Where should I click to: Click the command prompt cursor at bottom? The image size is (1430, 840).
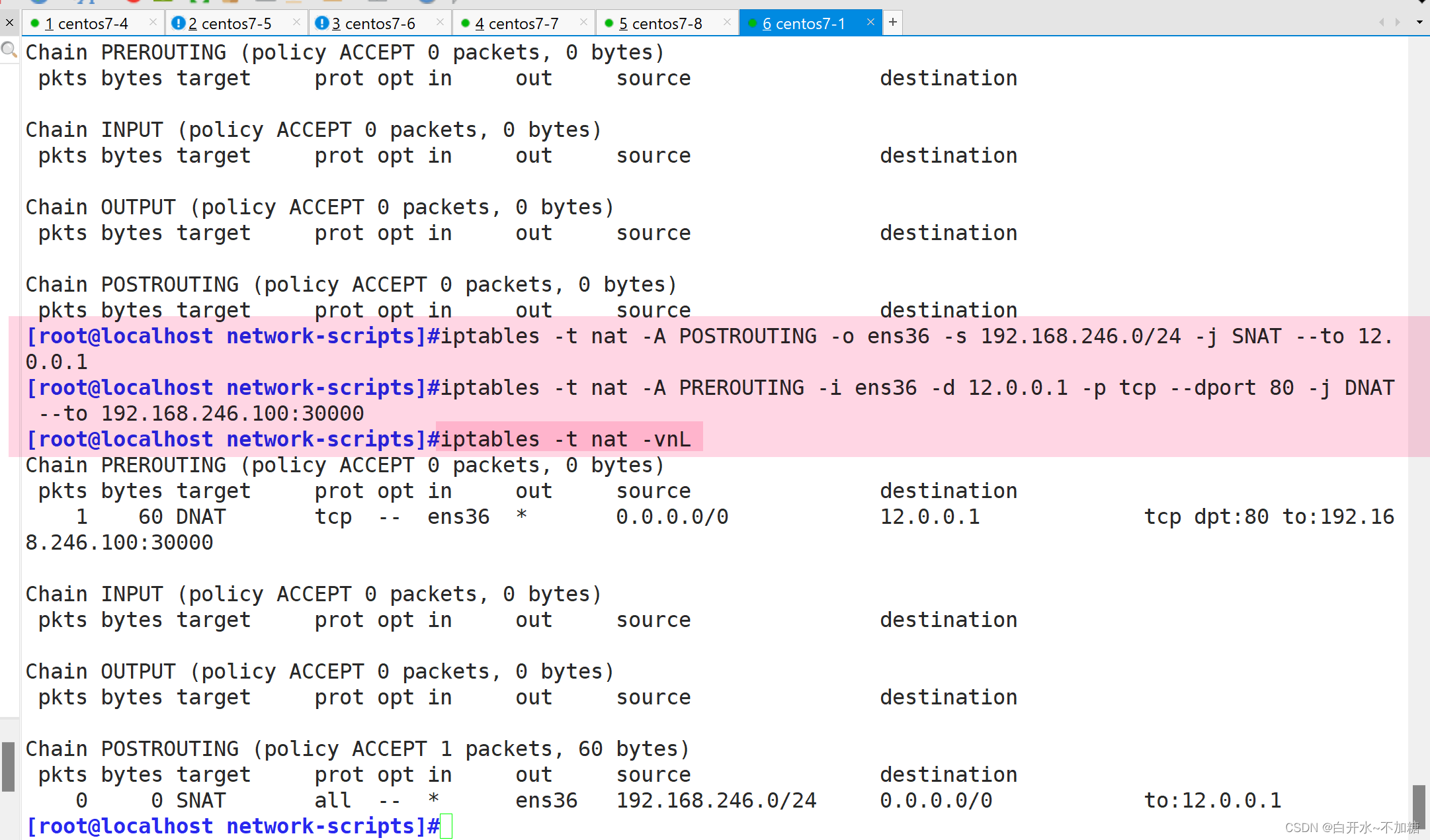[x=446, y=827]
